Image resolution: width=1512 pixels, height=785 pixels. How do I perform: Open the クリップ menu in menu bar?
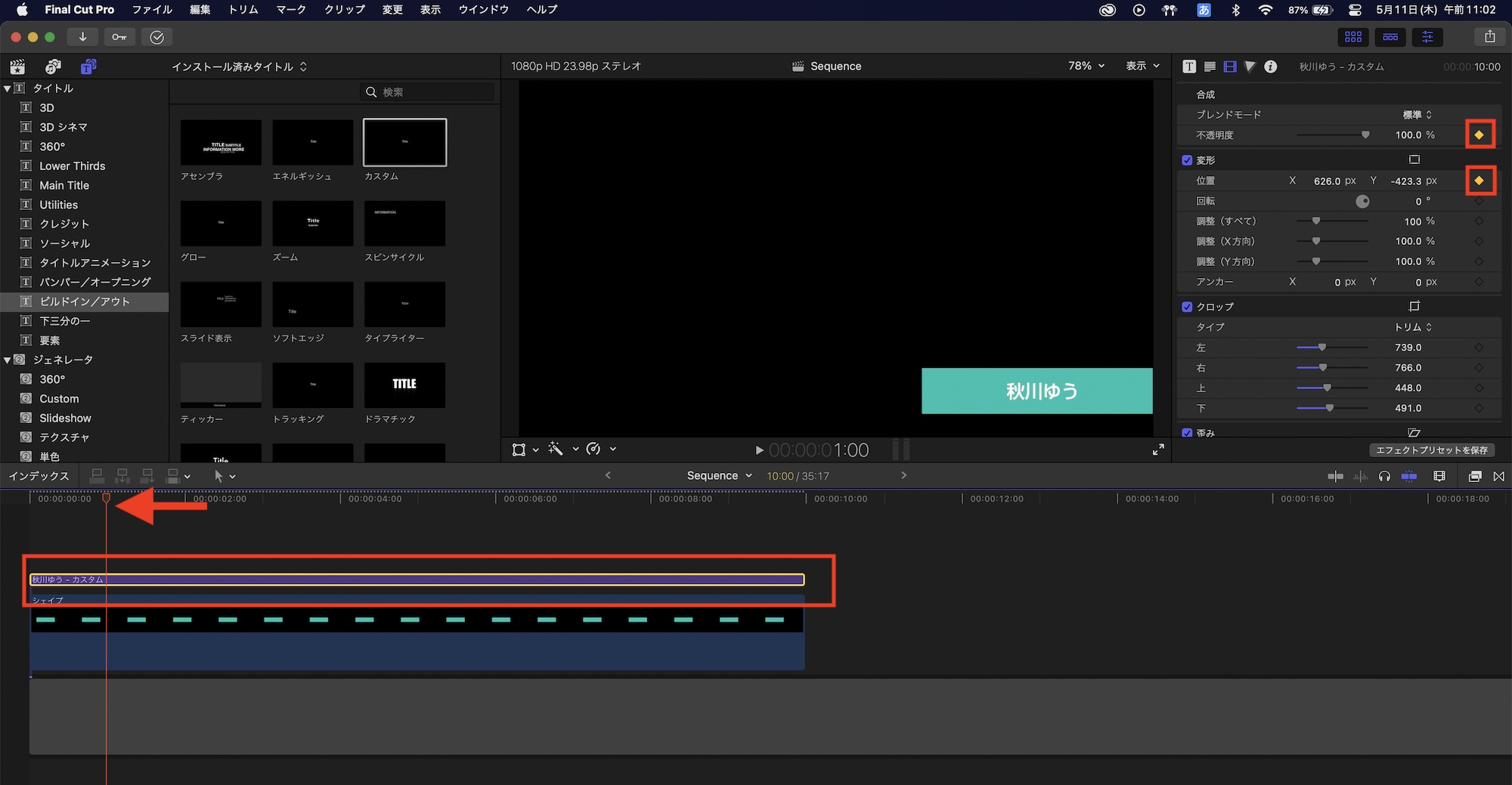(344, 10)
